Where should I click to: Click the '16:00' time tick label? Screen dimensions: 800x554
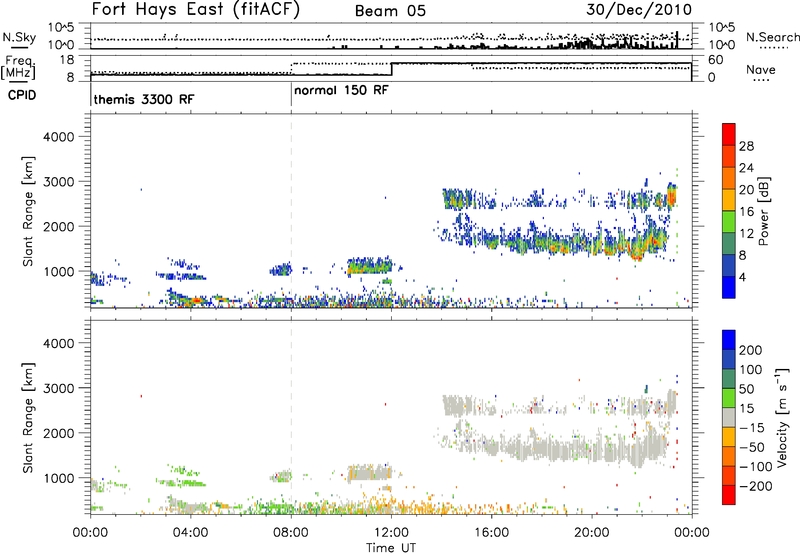coord(491,533)
